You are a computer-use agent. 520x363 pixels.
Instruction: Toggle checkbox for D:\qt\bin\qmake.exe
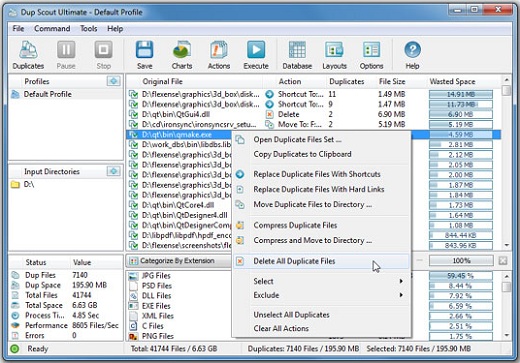click(x=133, y=135)
